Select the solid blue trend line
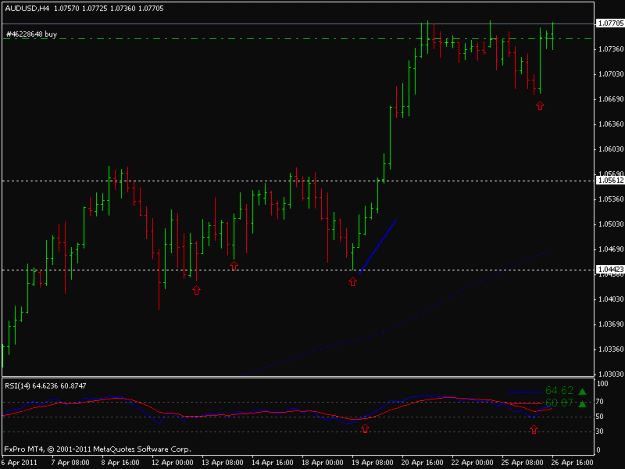The width and height of the screenshot is (625, 469). [x=378, y=246]
